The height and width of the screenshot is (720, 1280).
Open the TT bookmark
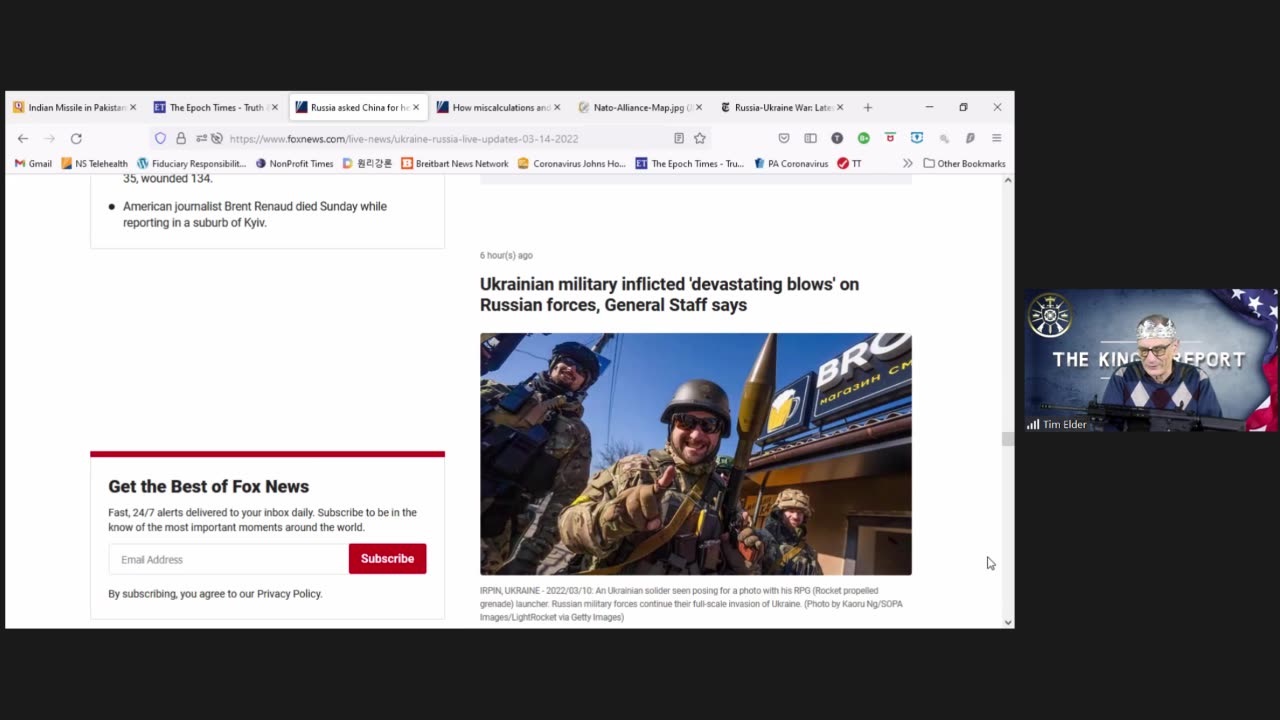[x=849, y=164]
